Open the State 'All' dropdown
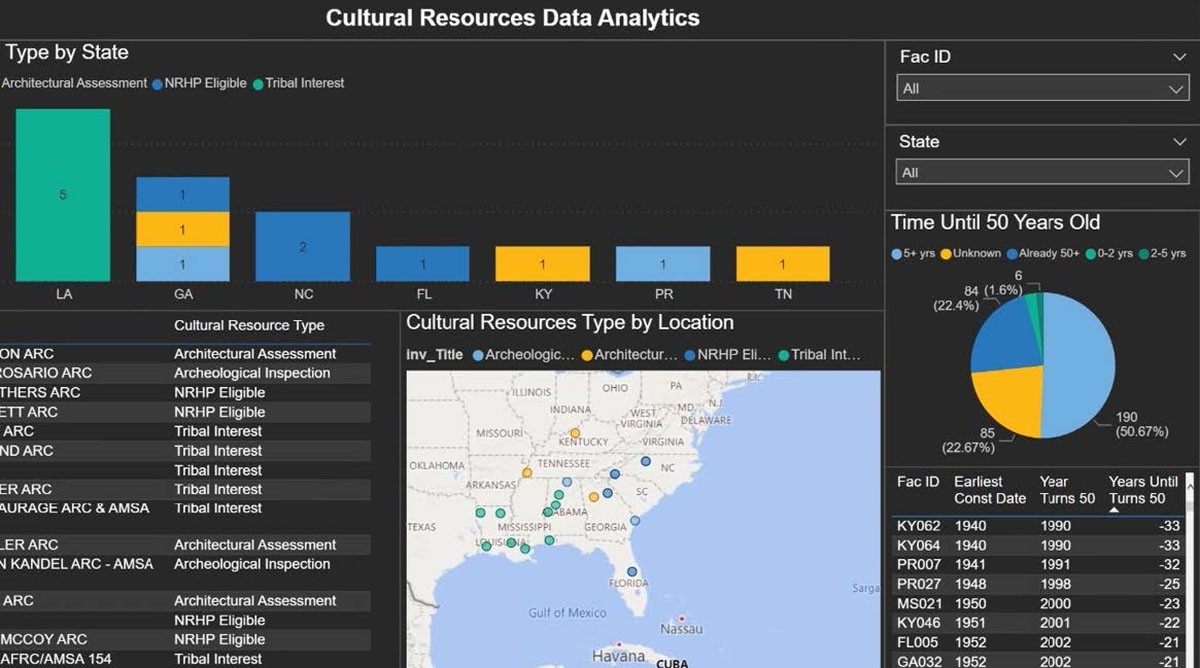This screenshot has width=1200, height=668. point(1041,173)
